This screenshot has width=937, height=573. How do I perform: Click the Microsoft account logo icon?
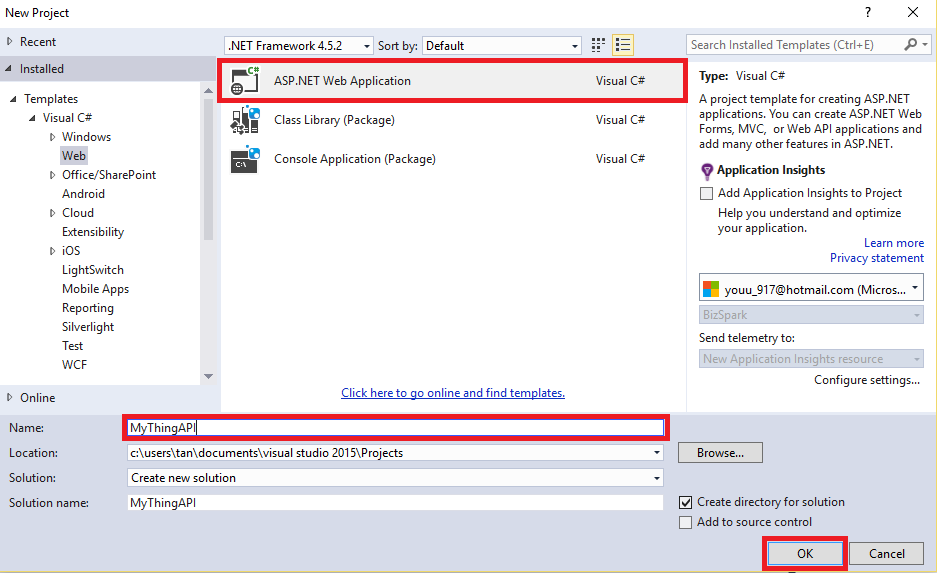pos(711,289)
